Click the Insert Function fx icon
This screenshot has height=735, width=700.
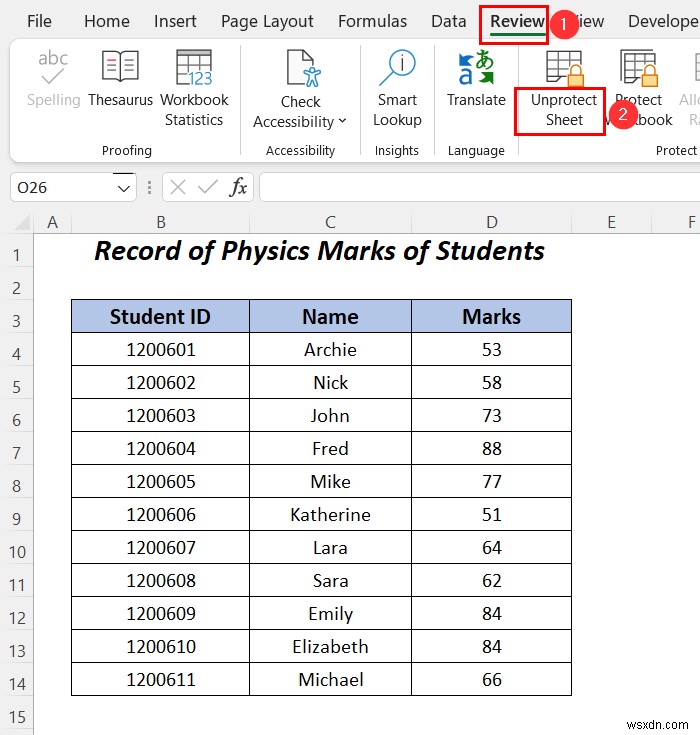[x=238, y=188]
